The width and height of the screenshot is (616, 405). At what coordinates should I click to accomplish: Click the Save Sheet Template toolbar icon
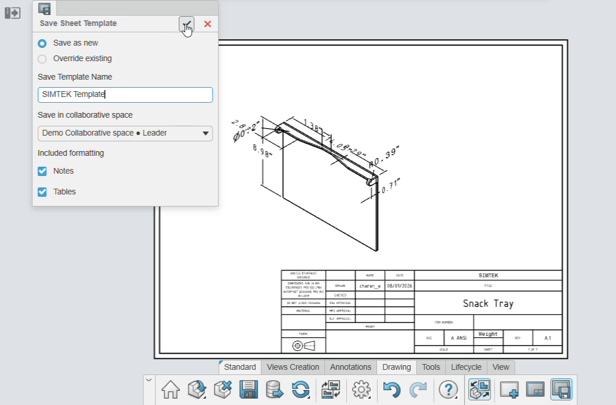[x=561, y=390]
